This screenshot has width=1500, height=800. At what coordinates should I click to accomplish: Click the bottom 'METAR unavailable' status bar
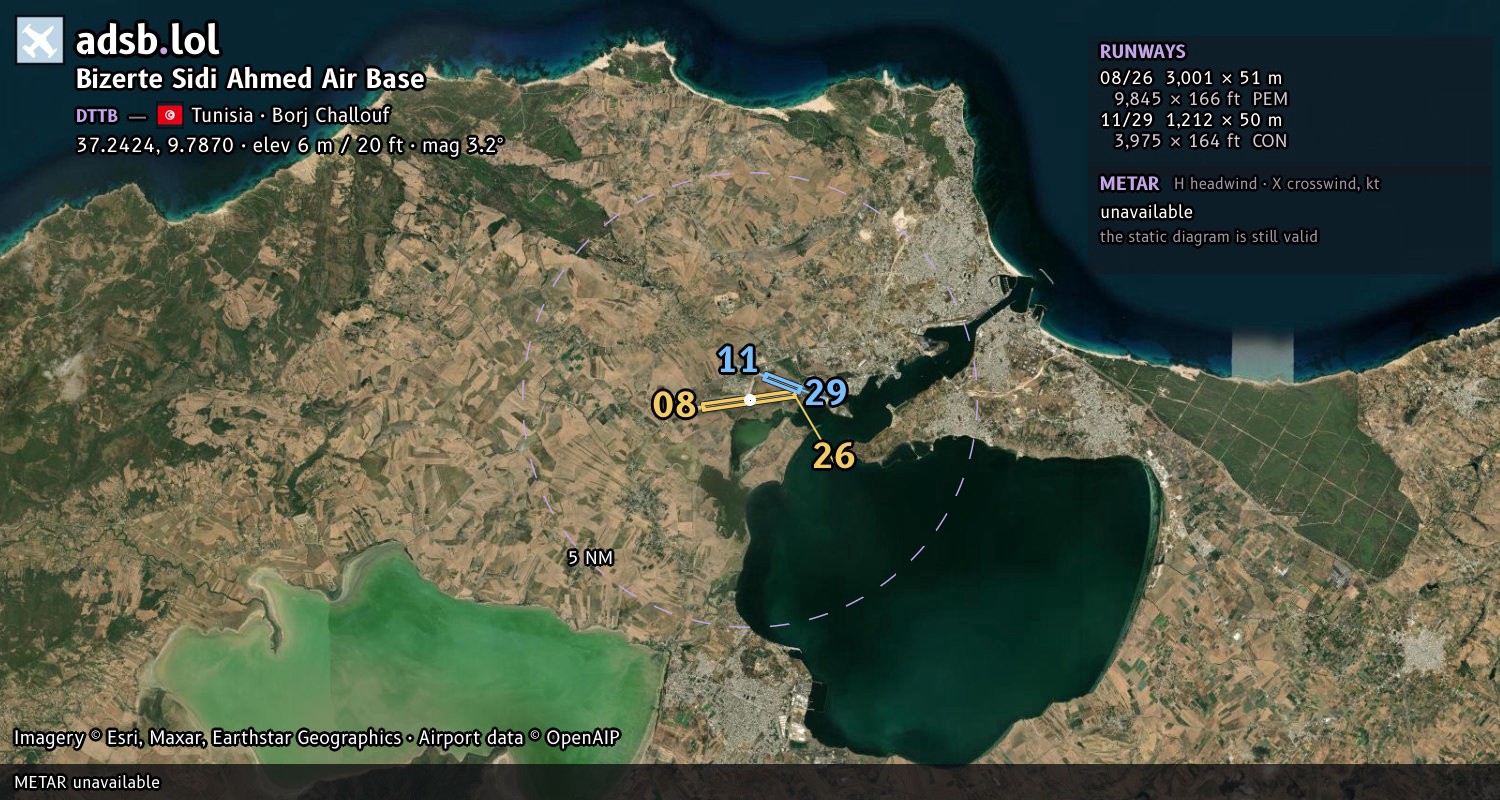click(750, 782)
